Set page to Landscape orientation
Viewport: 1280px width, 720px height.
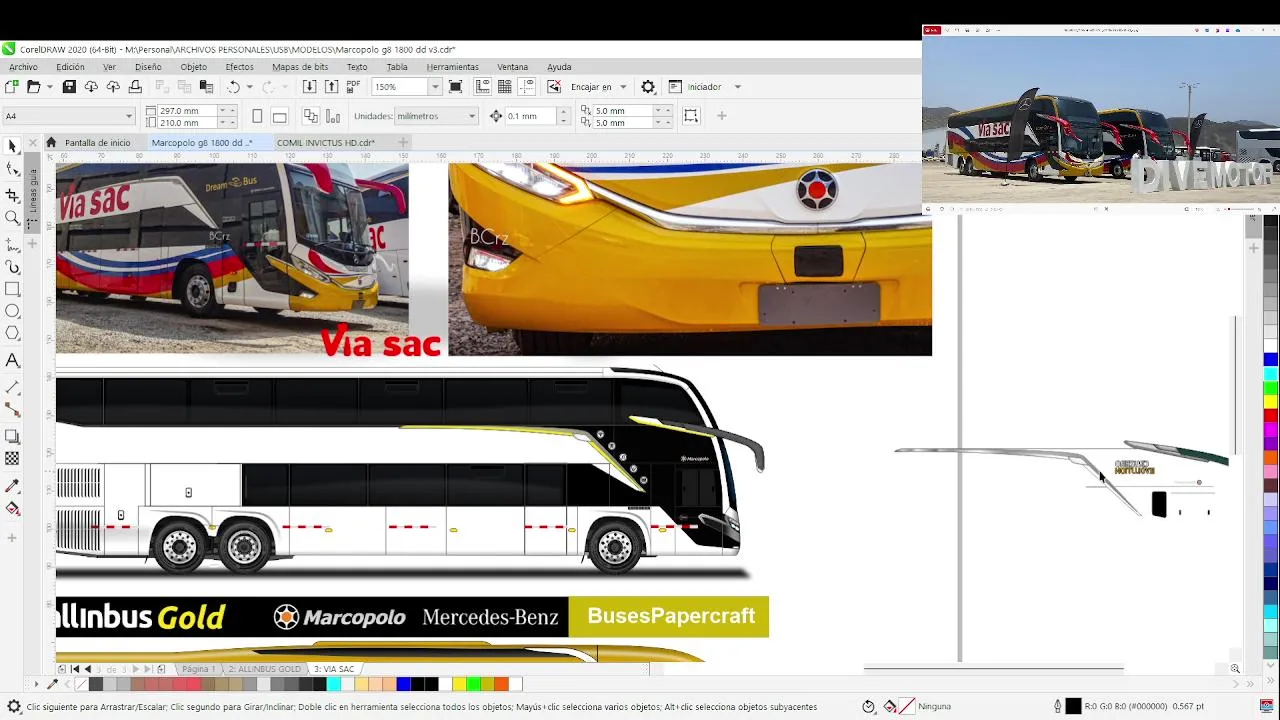tap(279, 116)
